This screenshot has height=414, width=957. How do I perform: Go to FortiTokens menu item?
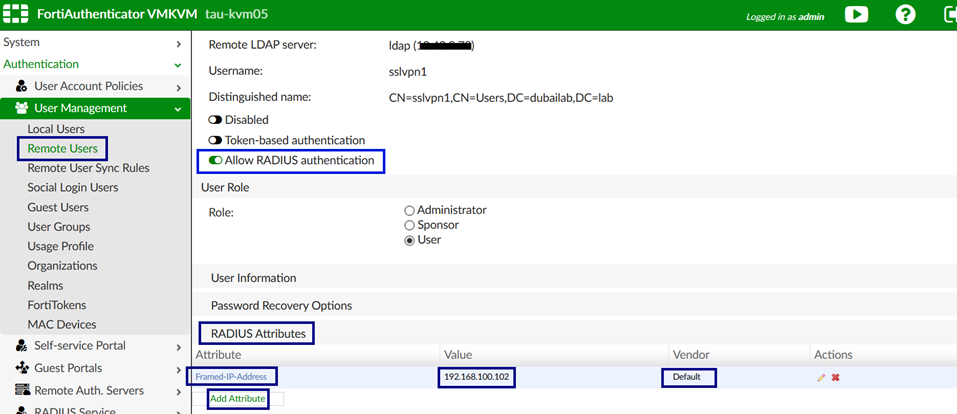tap(57, 305)
